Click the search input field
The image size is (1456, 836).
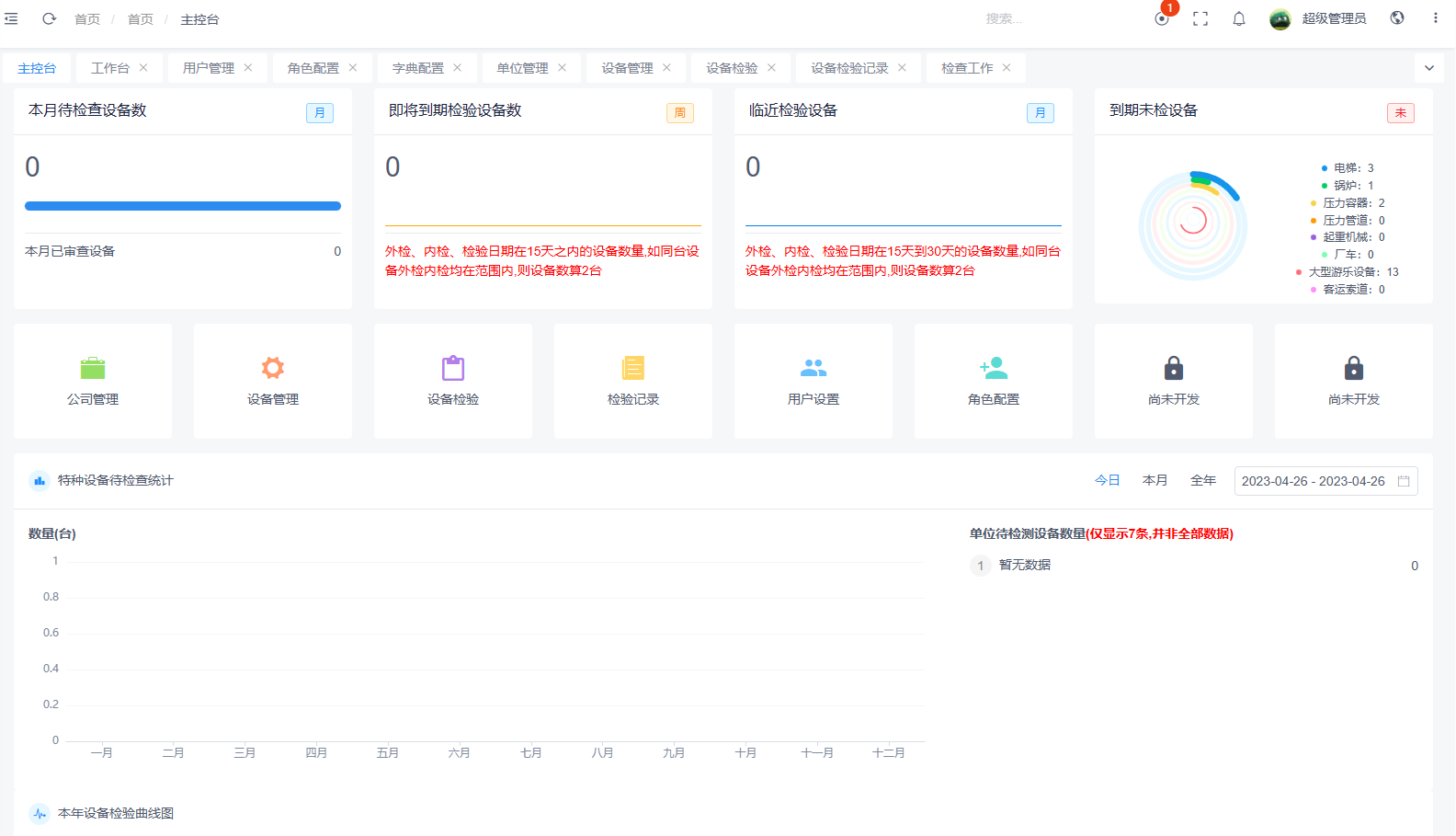pyautogui.click(x=1057, y=18)
